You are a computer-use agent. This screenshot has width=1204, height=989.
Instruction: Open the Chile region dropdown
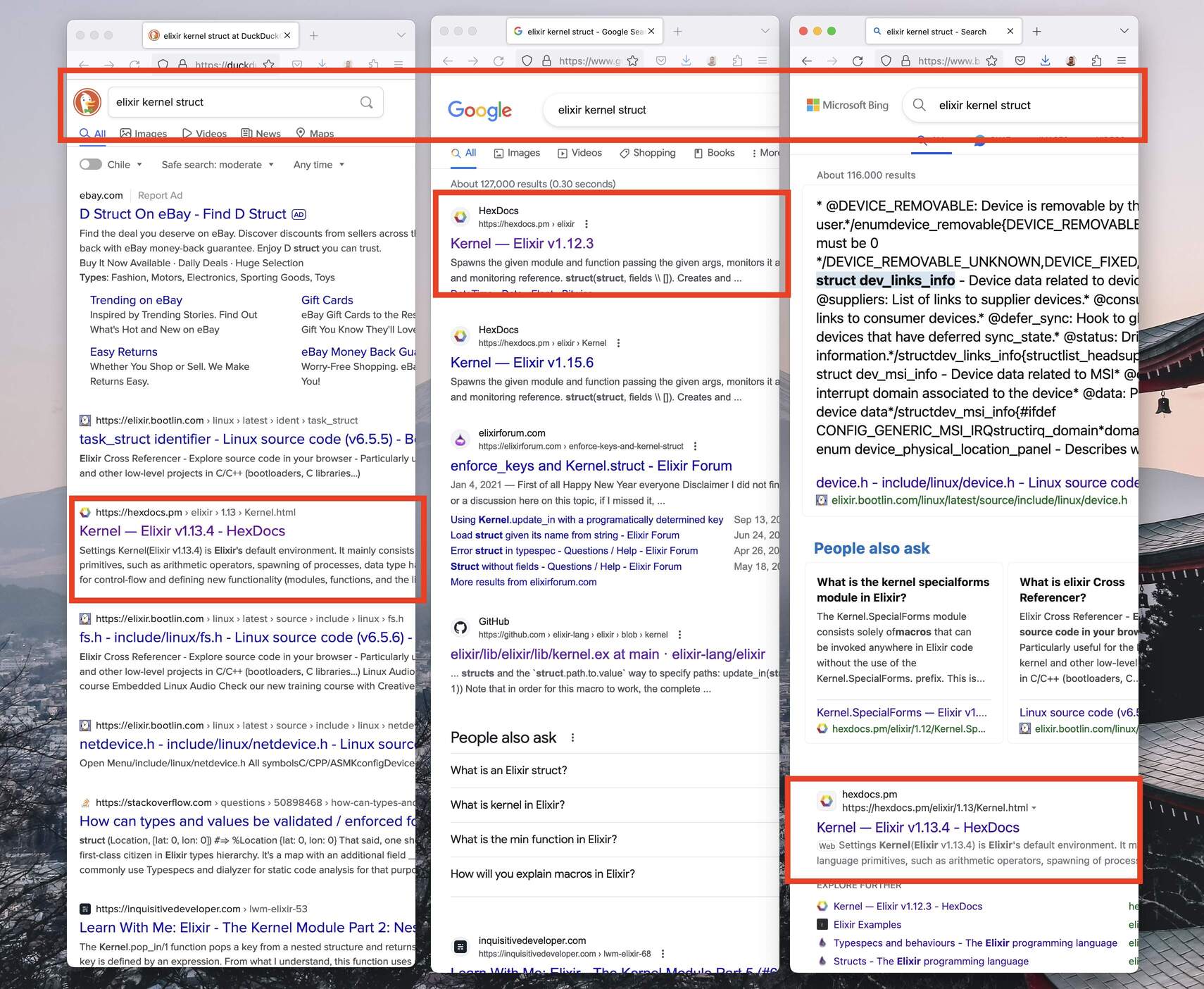click(125, 164)
